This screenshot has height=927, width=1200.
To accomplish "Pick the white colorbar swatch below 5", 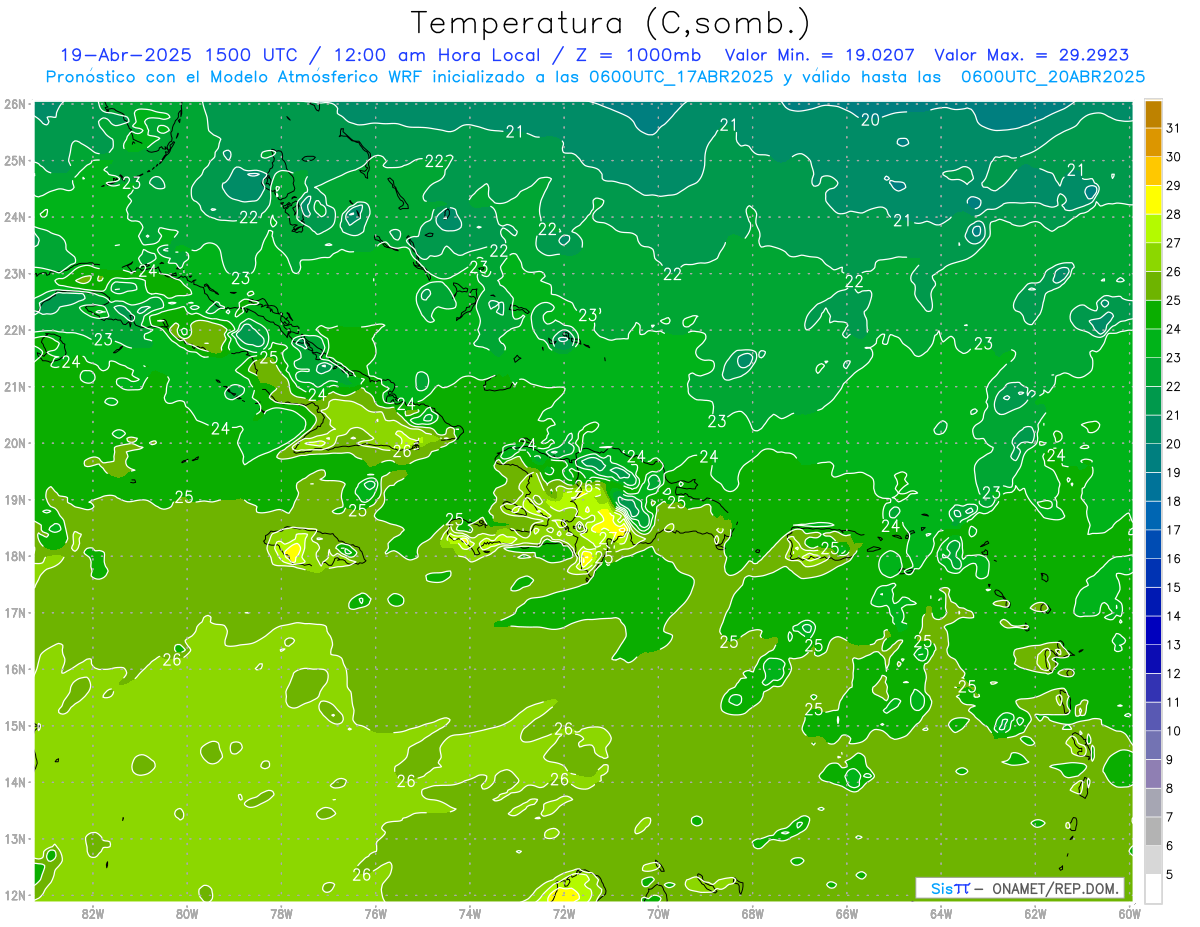I will (1153, 888).
